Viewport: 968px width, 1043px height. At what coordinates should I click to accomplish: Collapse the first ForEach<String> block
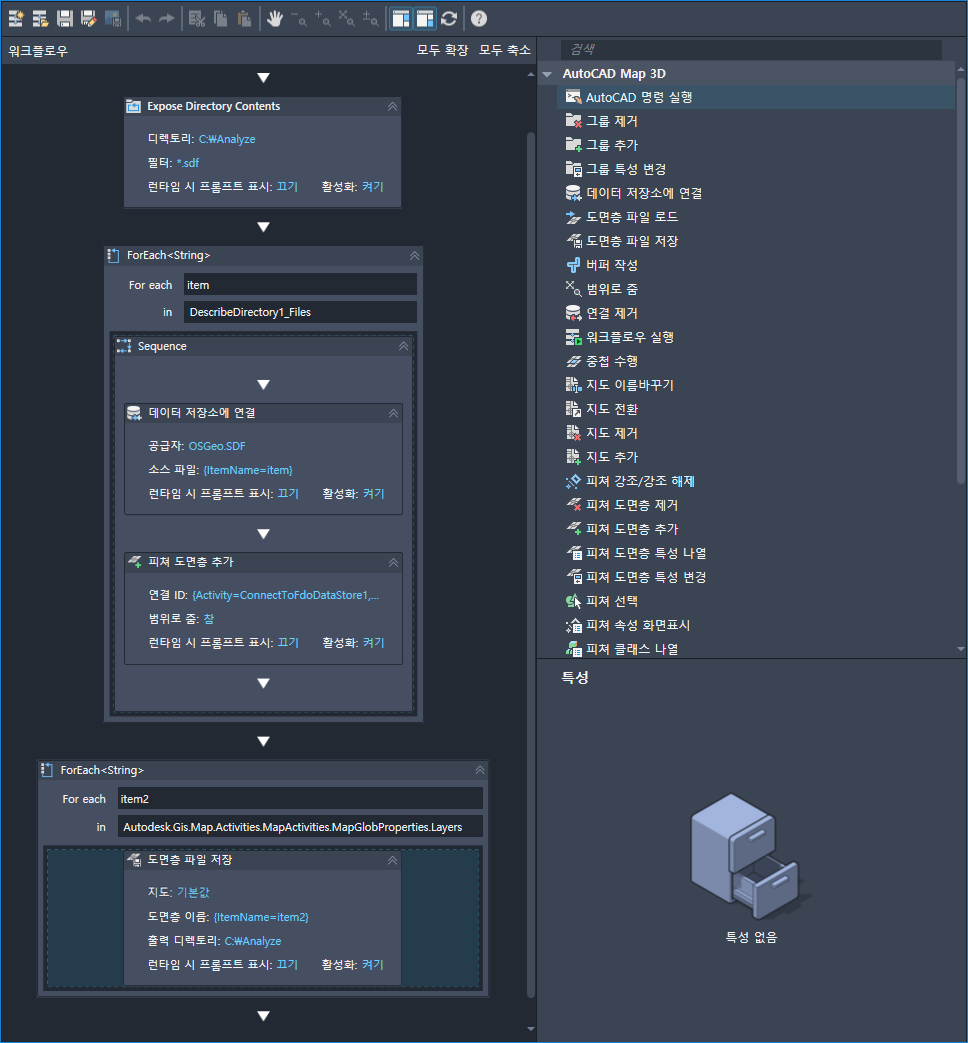tap(414, 255)
